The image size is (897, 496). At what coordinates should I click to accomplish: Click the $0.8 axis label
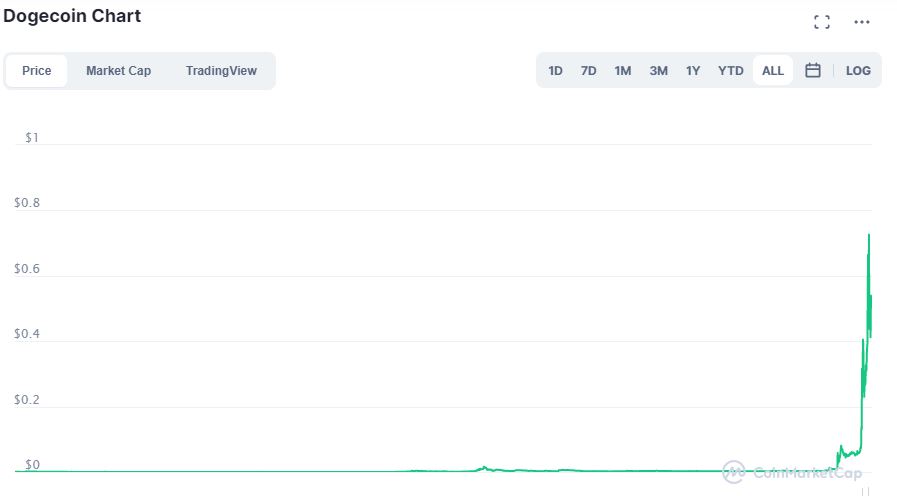coord(27,203)
